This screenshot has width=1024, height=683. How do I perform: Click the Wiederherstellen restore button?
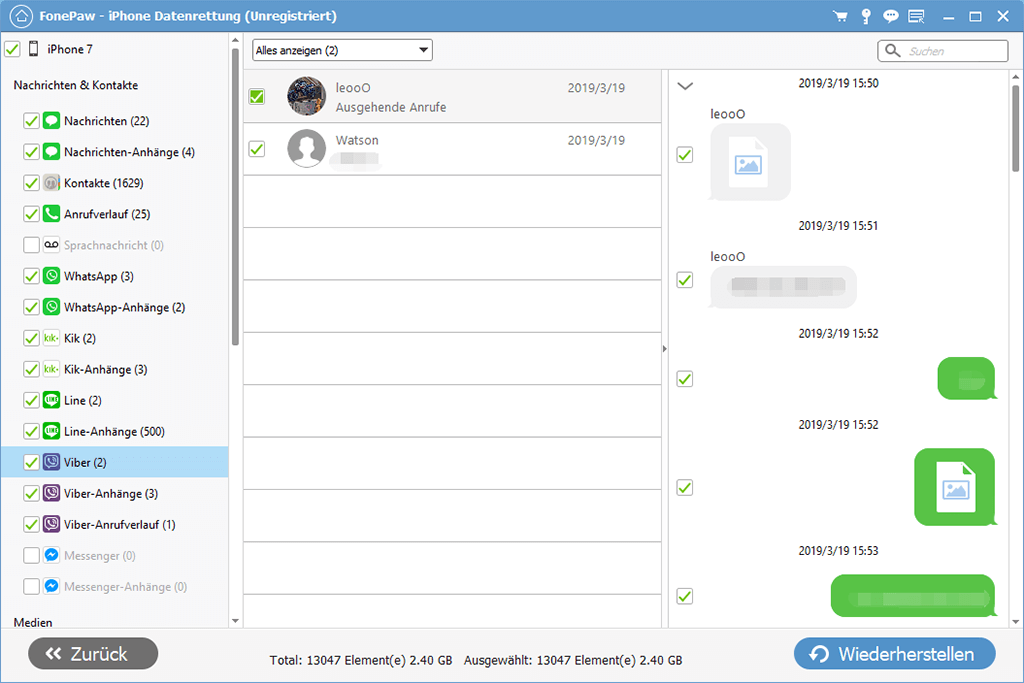pos(895,654)
